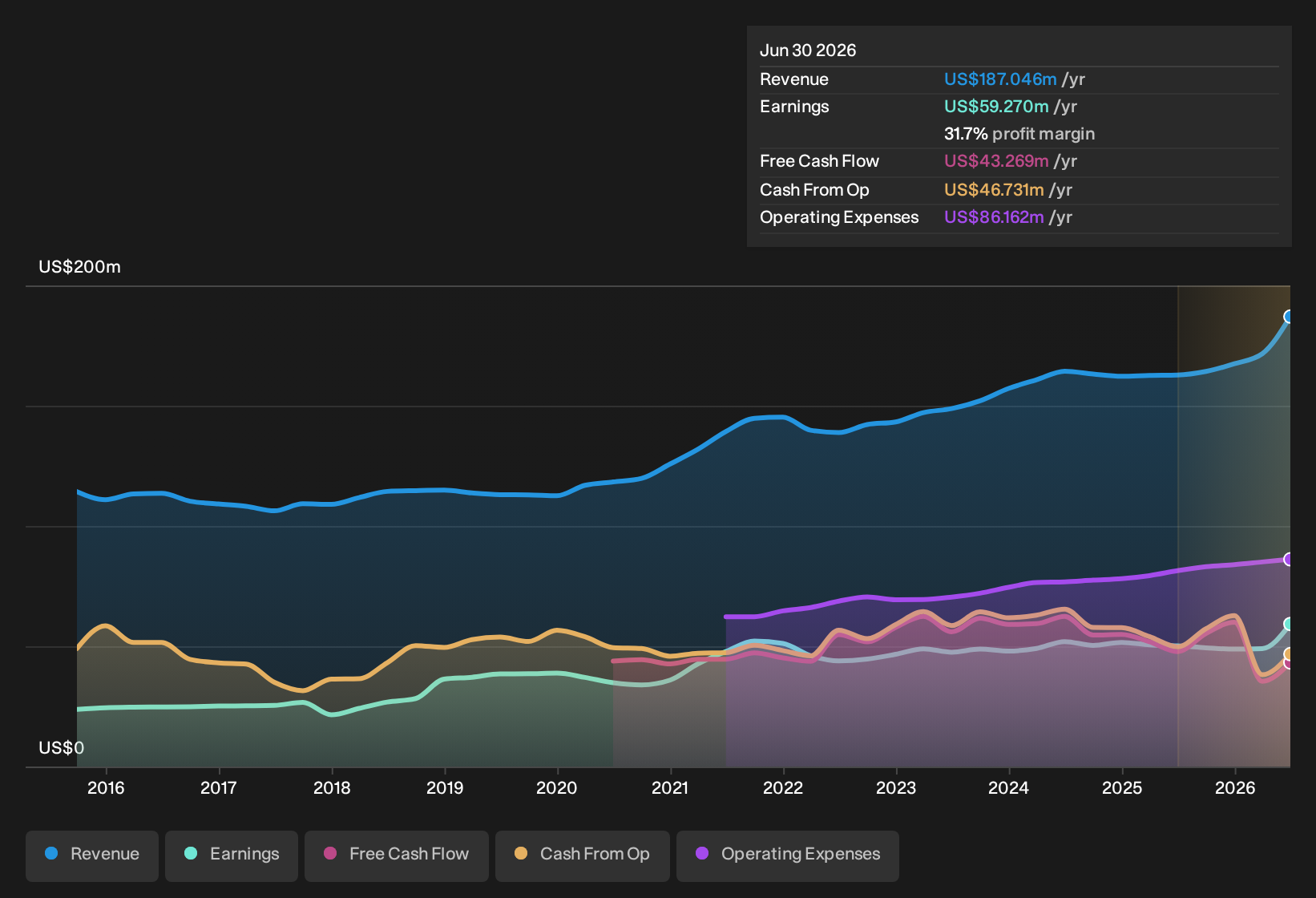Click the purple Operating Expenses legend dot
This screenshot has height=898, width=1316.
(x=702, y=853)
